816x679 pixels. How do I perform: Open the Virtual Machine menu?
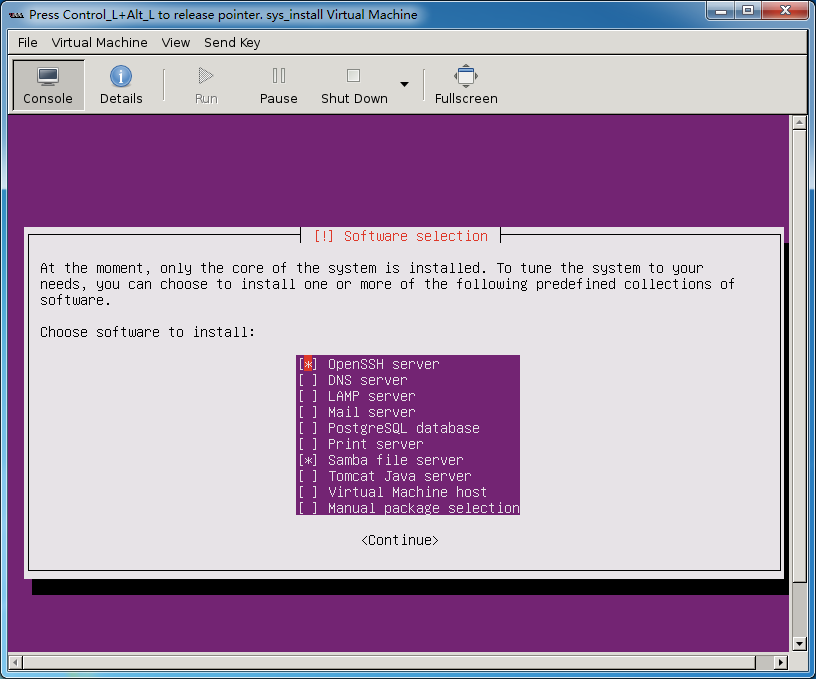[99, 42]
